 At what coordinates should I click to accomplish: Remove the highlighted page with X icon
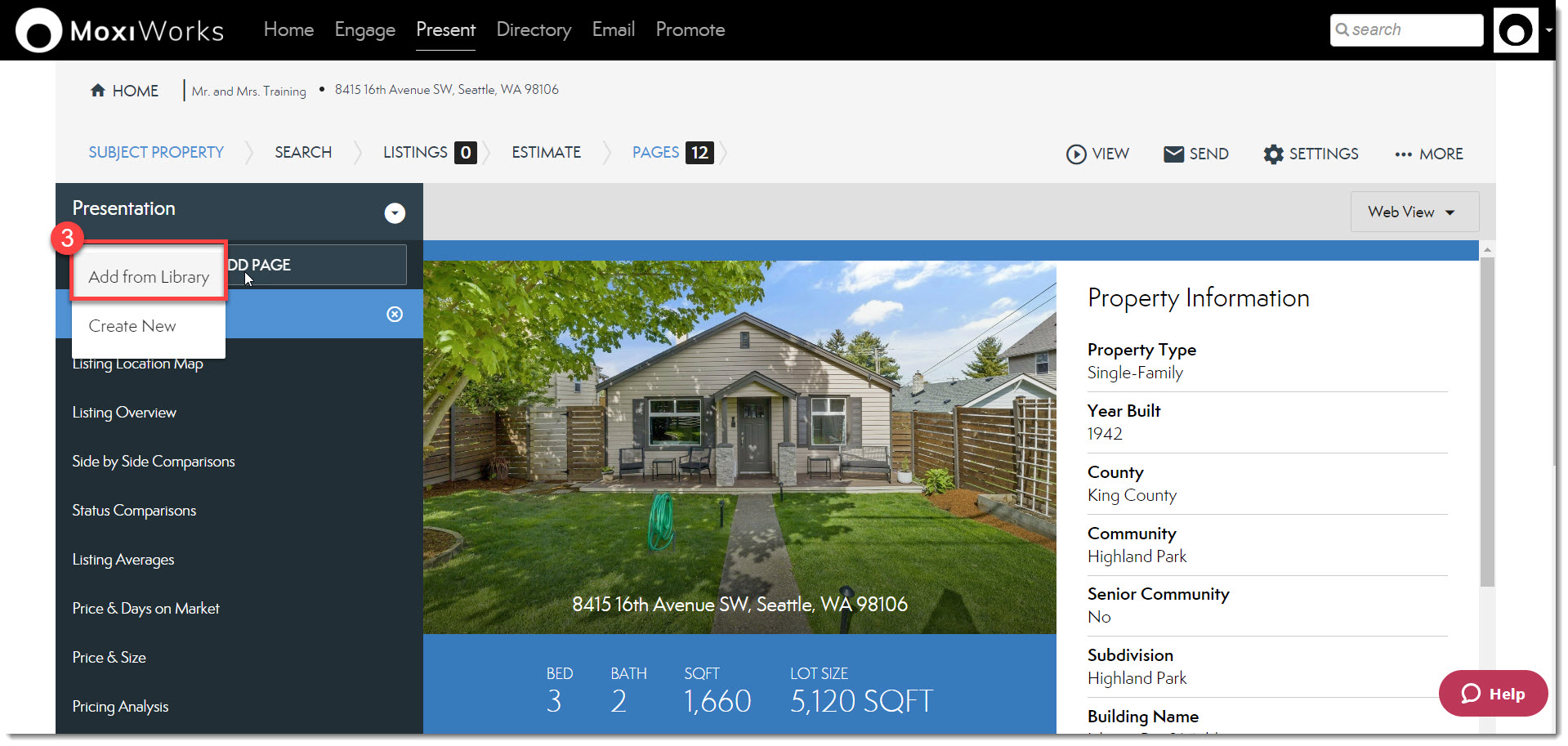point(395,315)
